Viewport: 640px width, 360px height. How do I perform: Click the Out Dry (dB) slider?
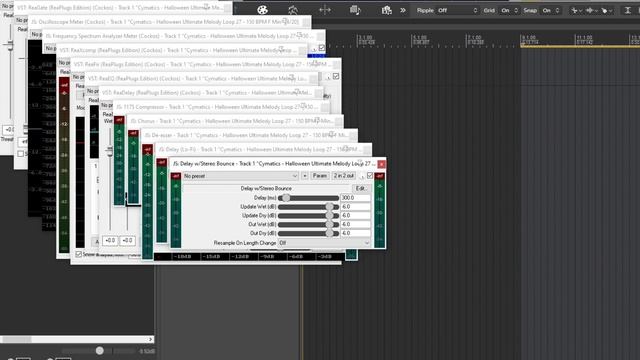click(x=309, y=233)
